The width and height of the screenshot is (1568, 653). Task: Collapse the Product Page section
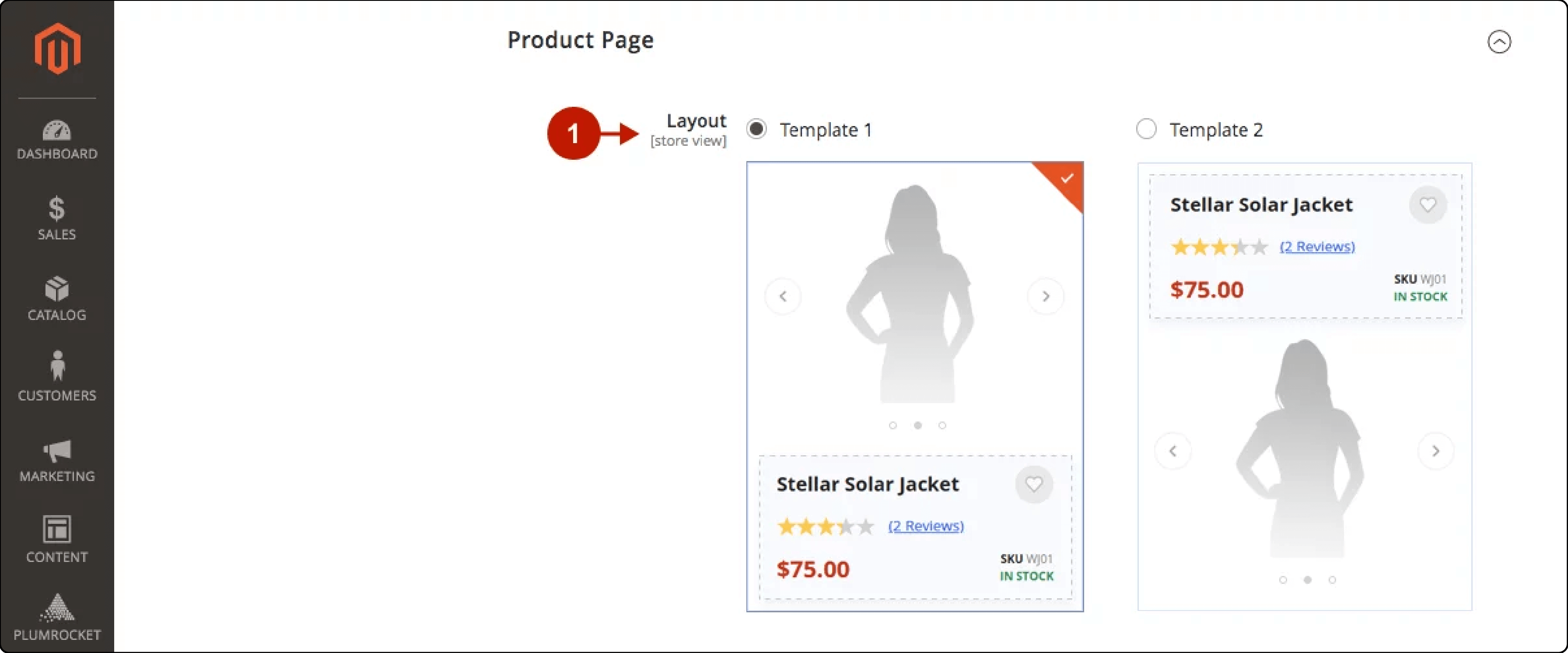point(1499,41)
